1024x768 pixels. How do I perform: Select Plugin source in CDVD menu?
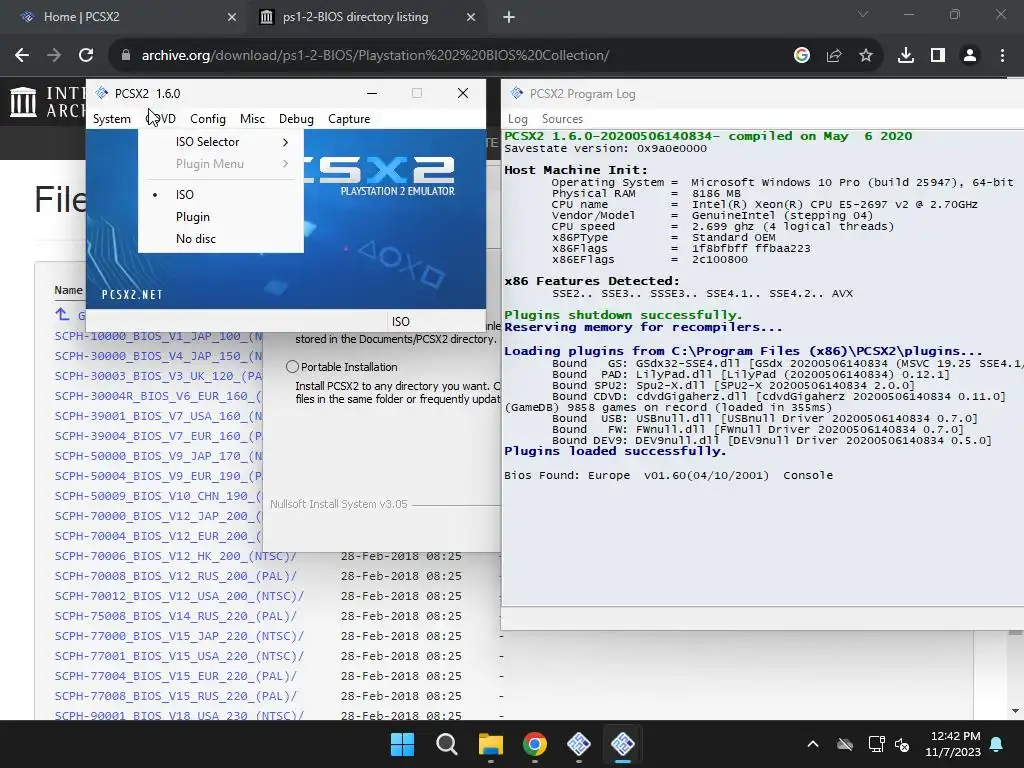pyautogui.click(x=193, y=217)
